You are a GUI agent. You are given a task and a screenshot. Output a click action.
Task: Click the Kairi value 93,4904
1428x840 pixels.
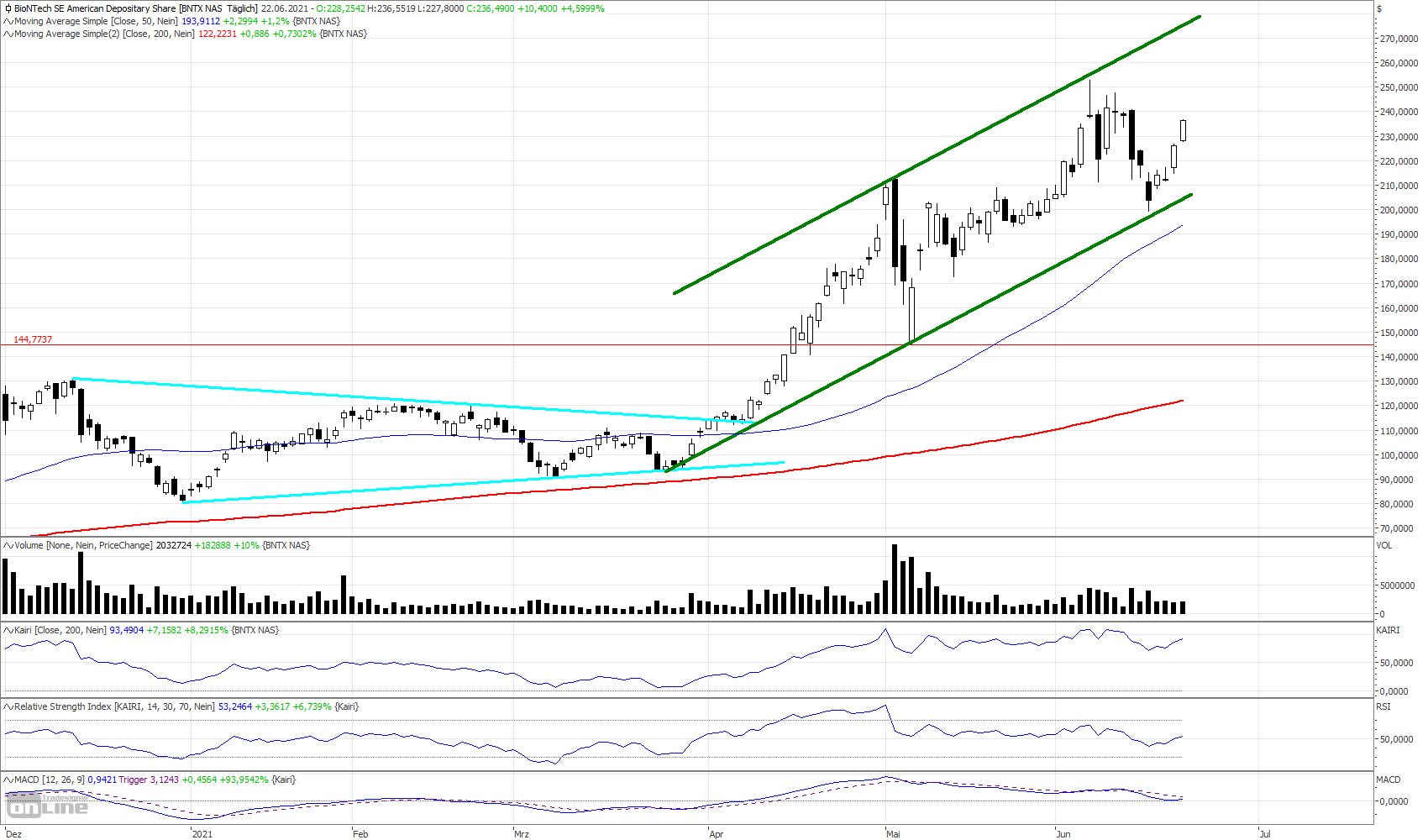(x=127, y=630)
